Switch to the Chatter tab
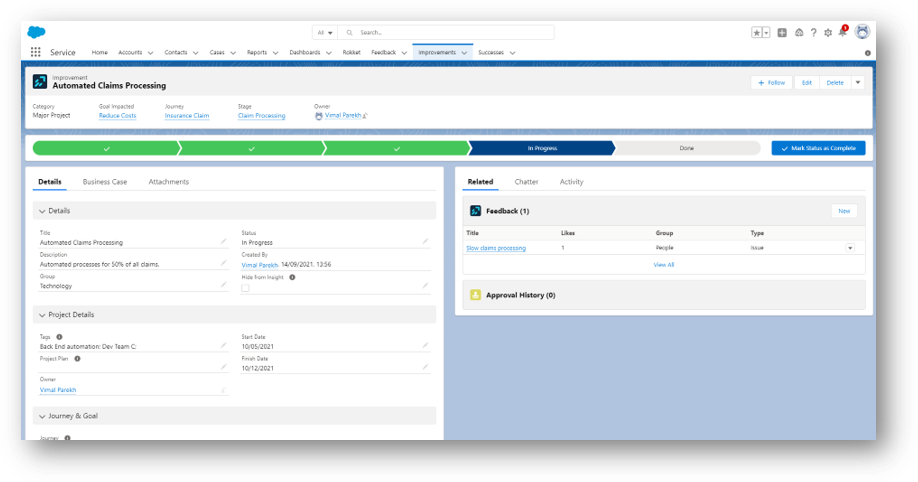 click(526, 182)
